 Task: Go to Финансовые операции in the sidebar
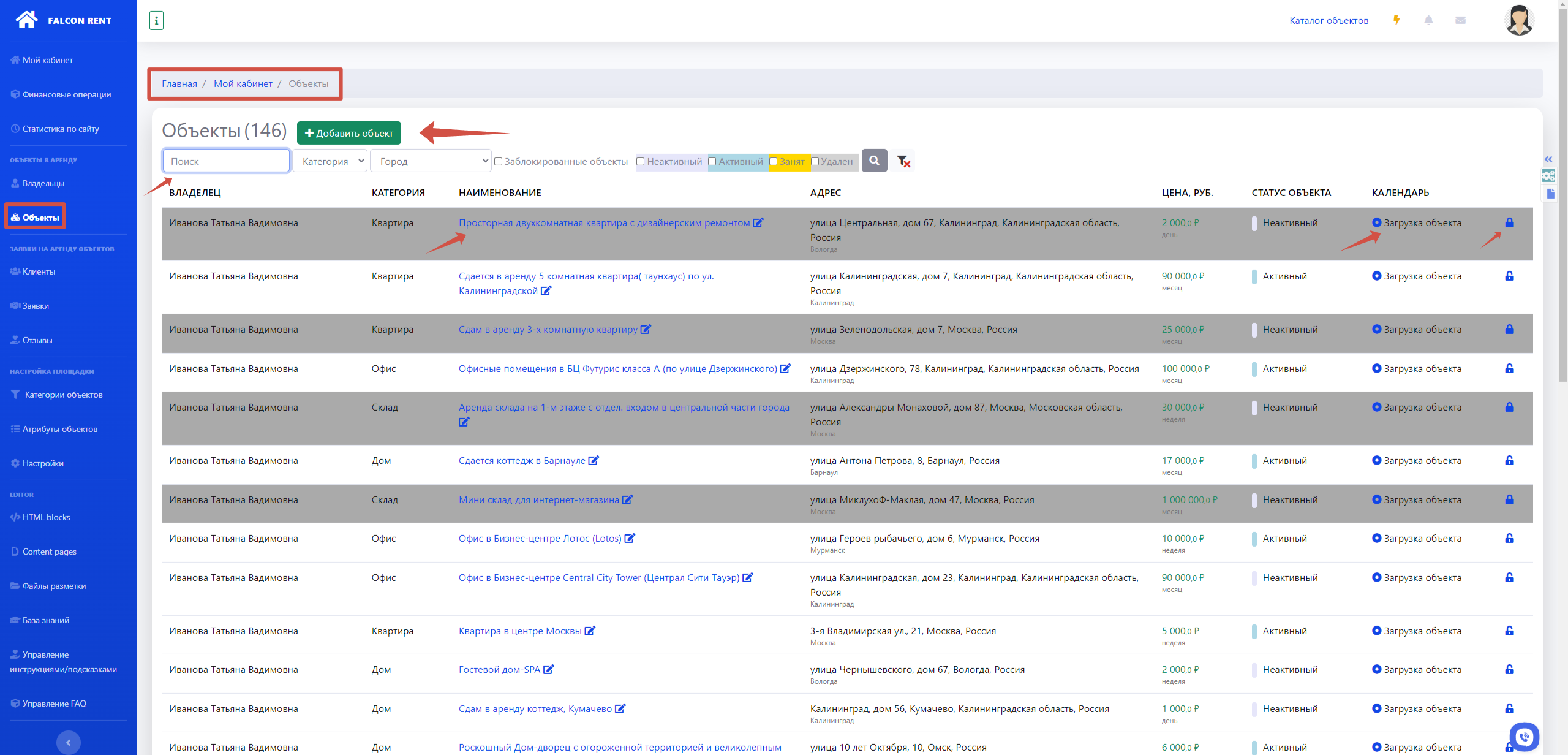pyautogui.click(x=66, y=94)
